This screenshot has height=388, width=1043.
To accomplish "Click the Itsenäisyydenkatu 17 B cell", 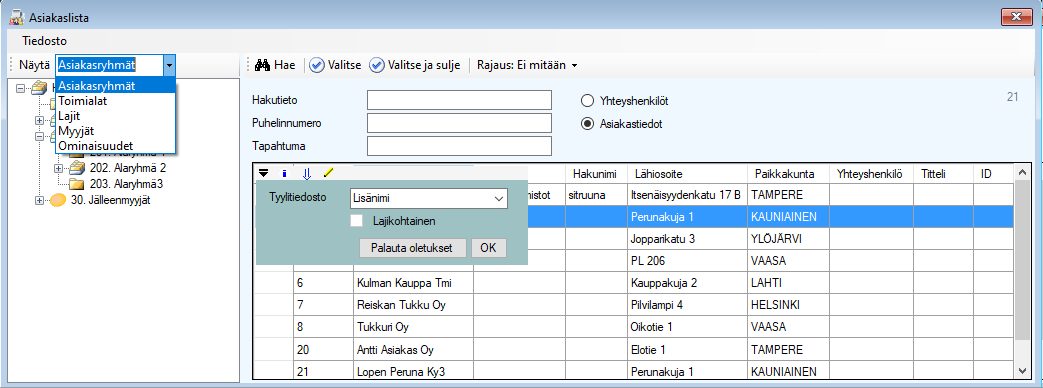I will point(688,195).
